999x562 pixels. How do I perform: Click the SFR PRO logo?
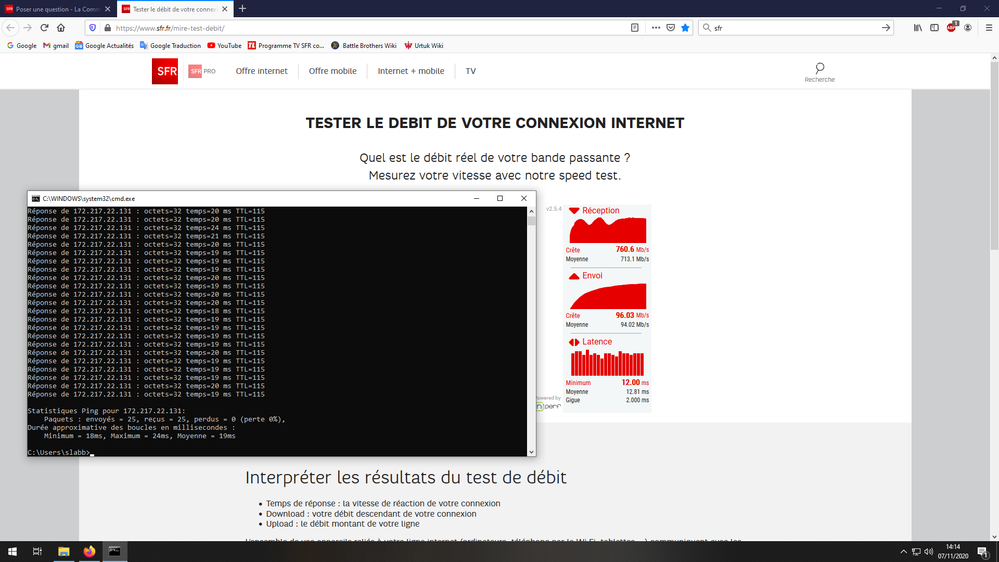click(x=202, y=71)
